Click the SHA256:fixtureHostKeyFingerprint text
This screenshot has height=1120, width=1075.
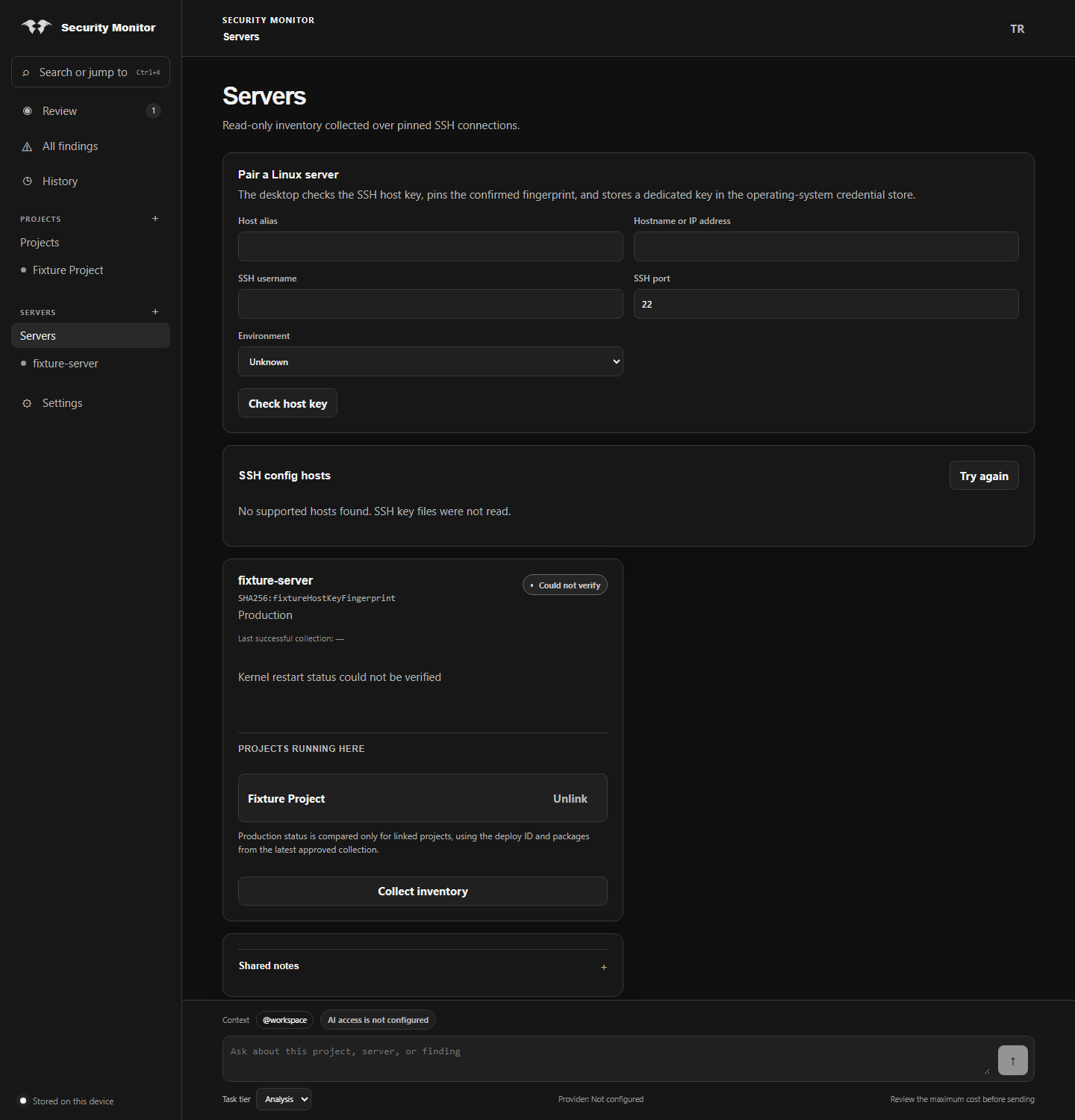pyautogui.click(x=317, y=598)
